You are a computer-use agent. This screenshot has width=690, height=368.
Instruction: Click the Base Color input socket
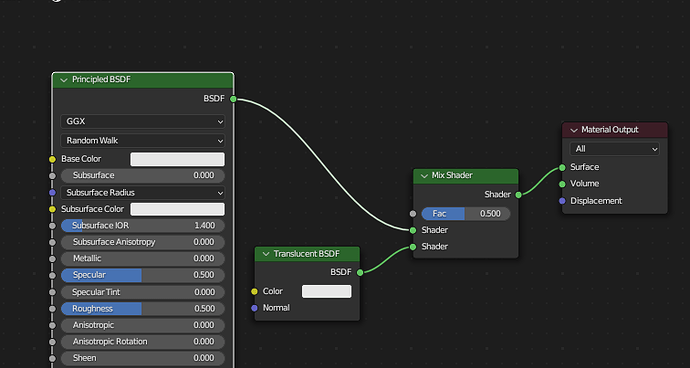point(52,159)
